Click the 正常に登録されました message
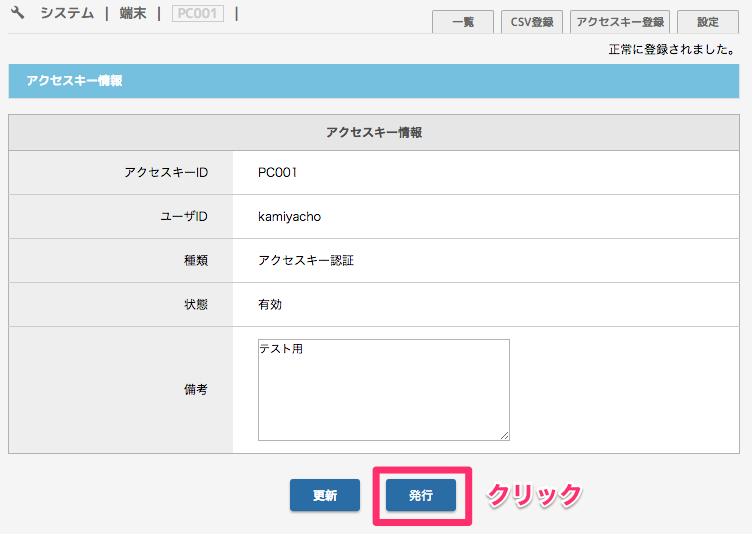Screen dimensions: 752x534 click(x=672, y=49)
